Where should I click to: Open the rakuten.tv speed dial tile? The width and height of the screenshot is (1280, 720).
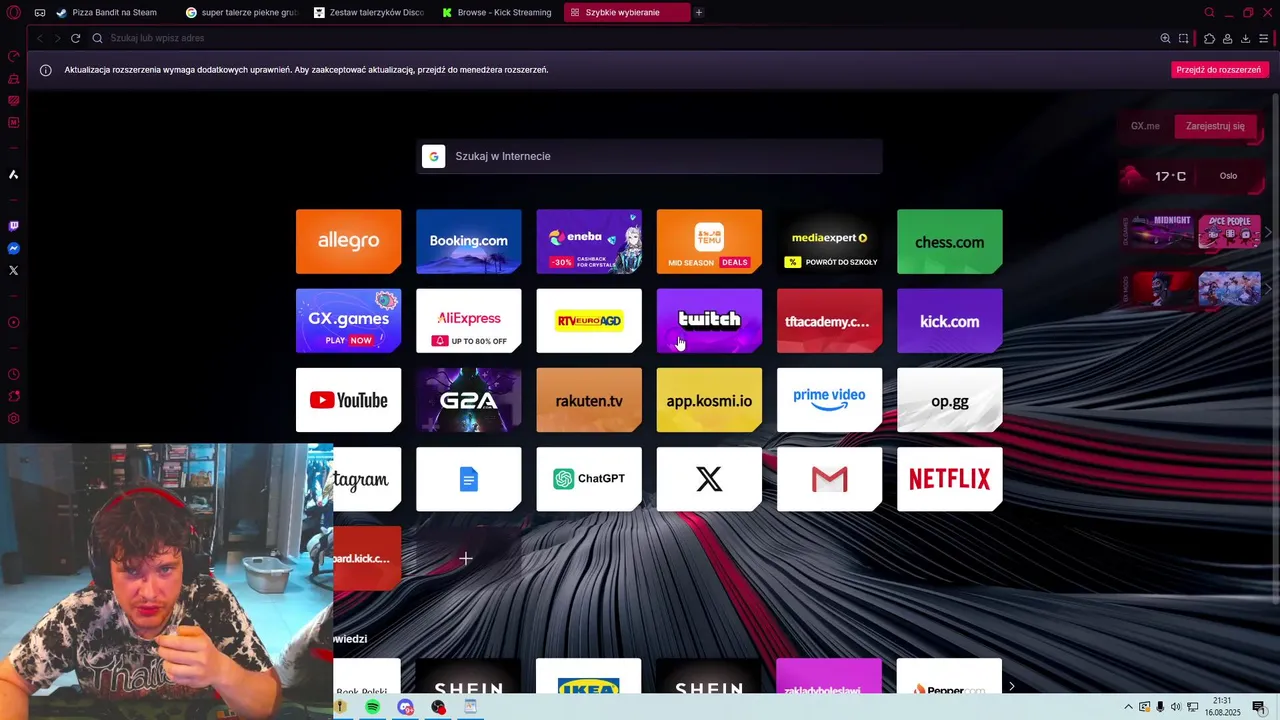point(589,400)
